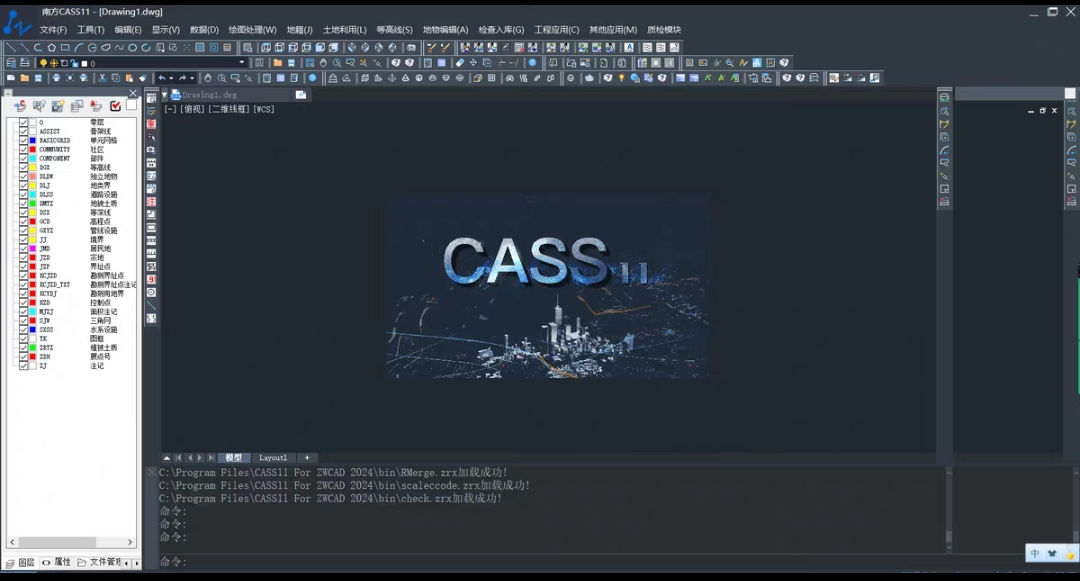Click the Redo arrow icon
This screenshot has width=1080, height=581.
click(183, 78)
